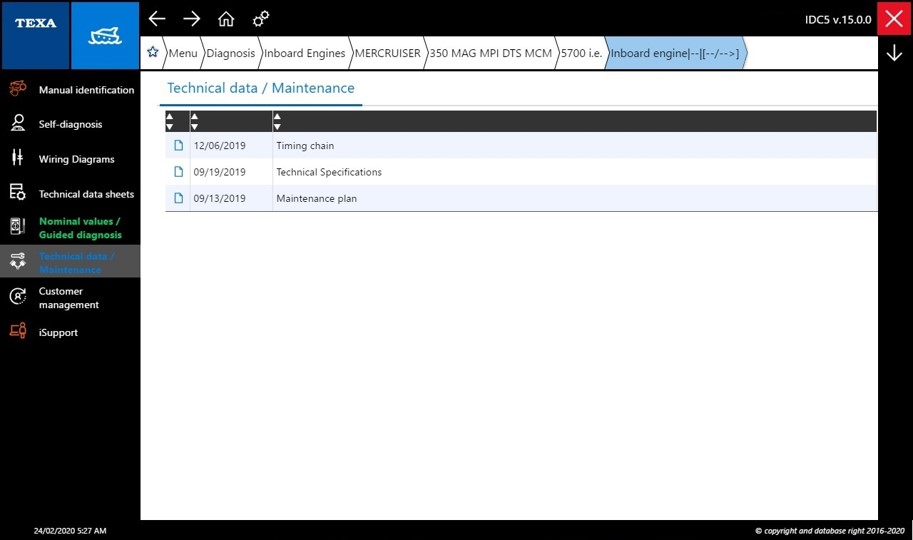Open the Technical Specifications document
913x540 pixels.
coord(329,172)
